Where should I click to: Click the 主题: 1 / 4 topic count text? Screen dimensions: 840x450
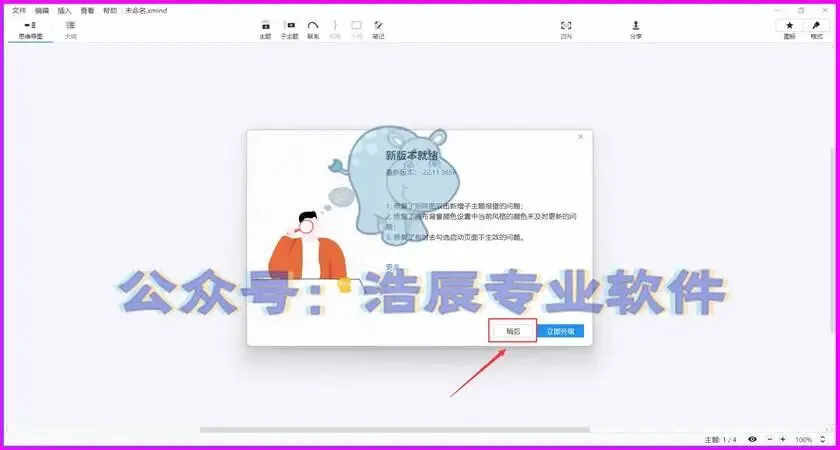click(721, 440)
